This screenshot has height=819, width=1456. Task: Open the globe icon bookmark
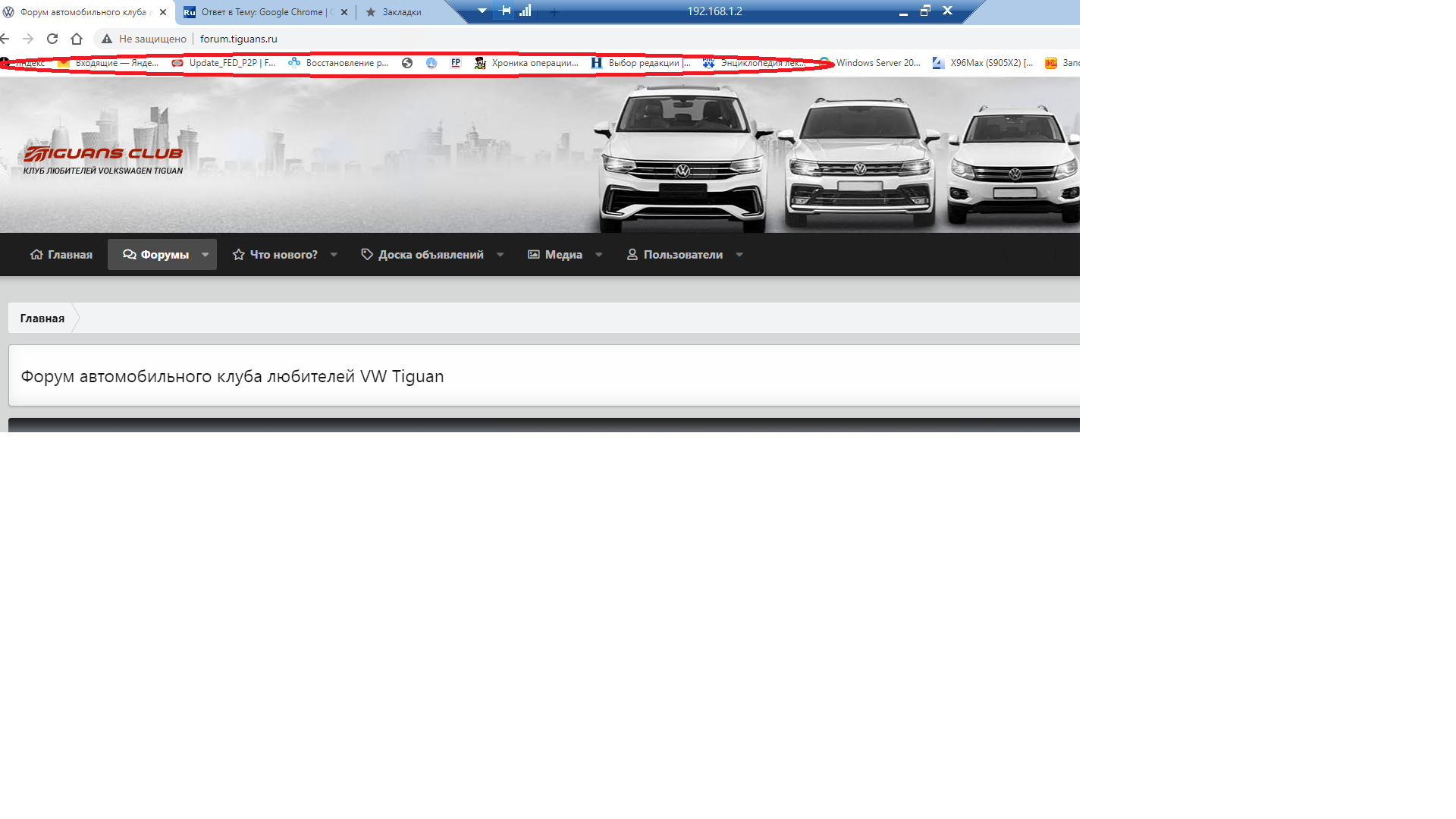(407, 63)
